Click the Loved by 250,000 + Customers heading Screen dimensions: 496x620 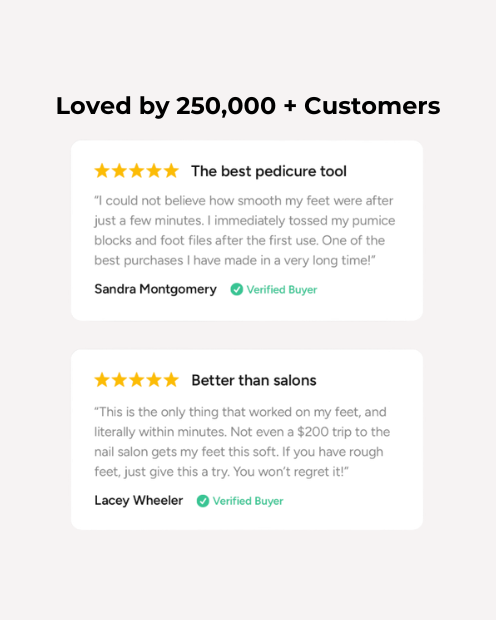tap(248, 106)
